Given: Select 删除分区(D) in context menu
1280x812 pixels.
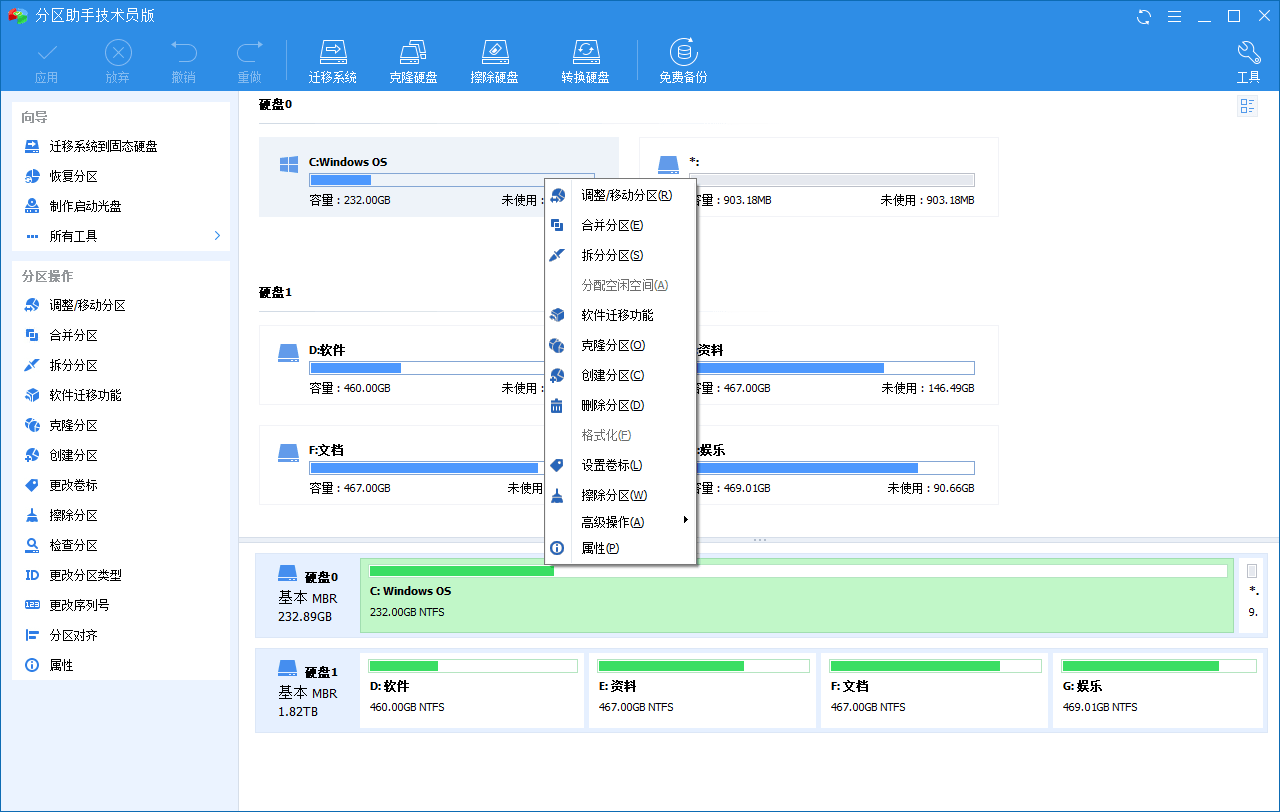Looking at the screenshot, I should point(620,405).
